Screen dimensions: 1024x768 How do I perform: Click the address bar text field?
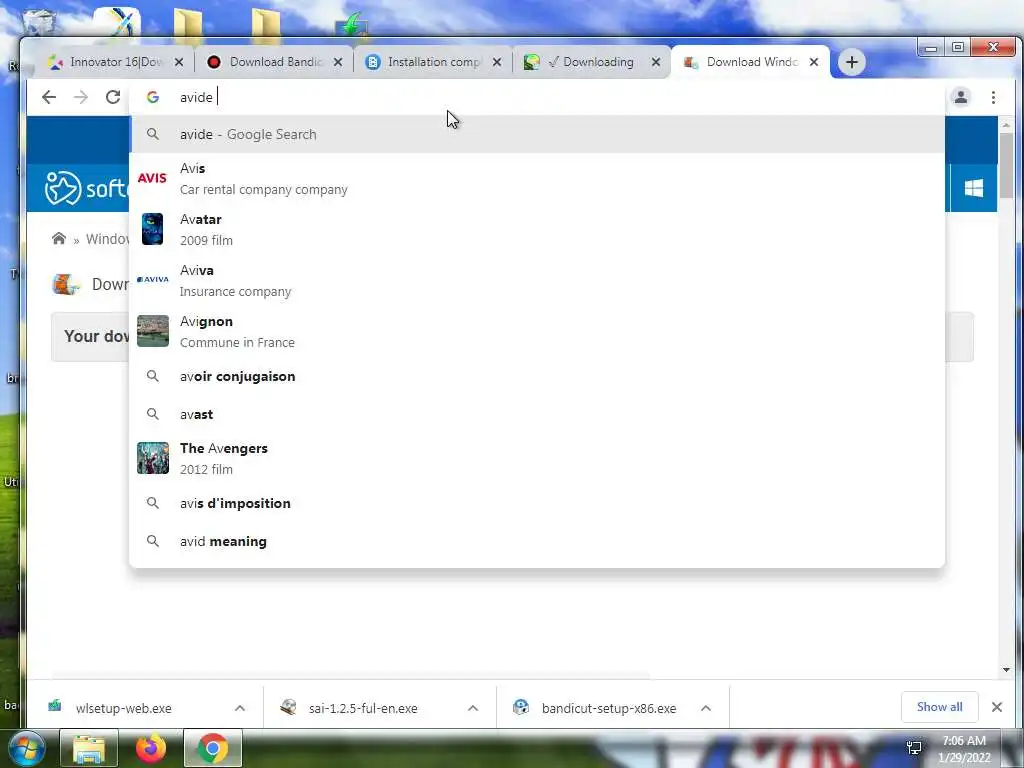(537, 97)
